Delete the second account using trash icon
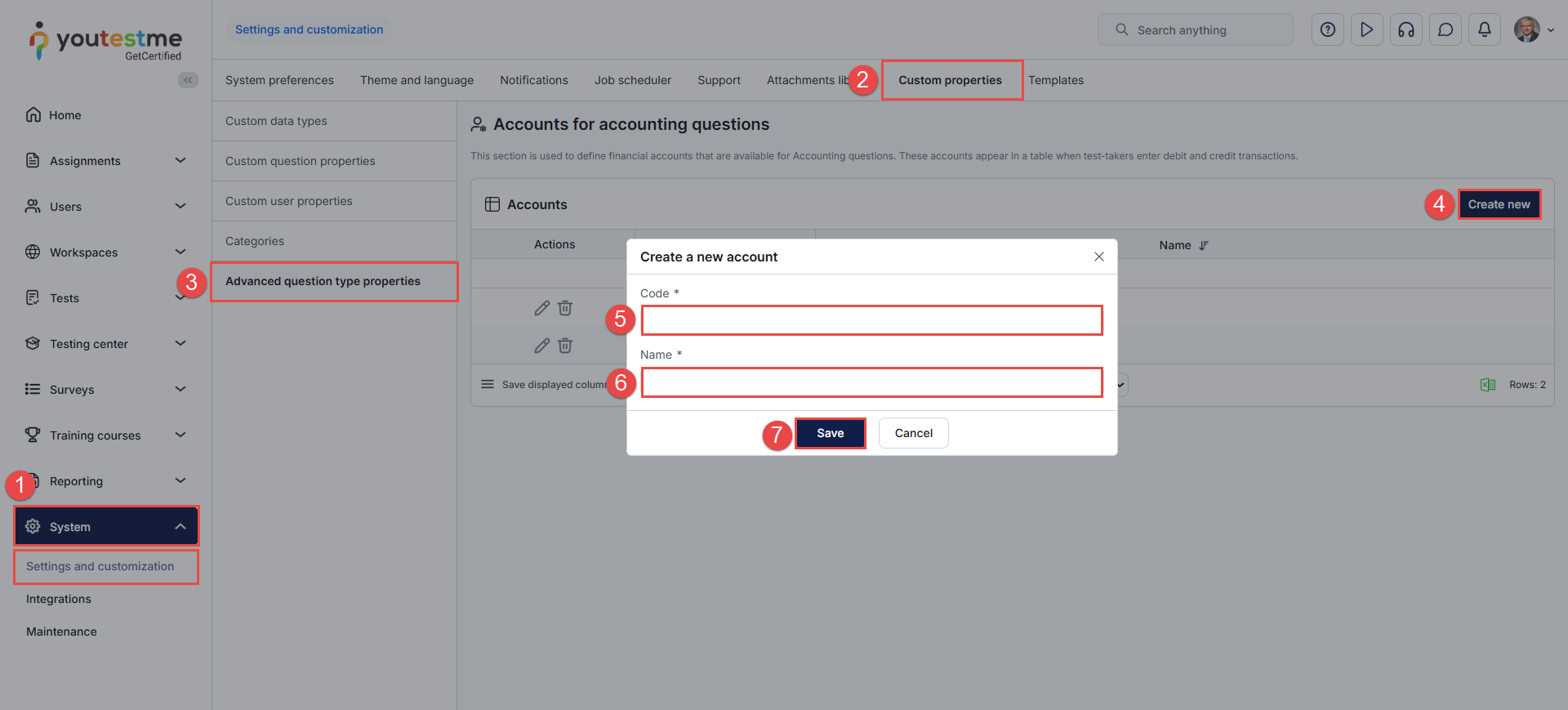Image resolution: width=1568 pixels, height=710 pixels. (565, 346)
